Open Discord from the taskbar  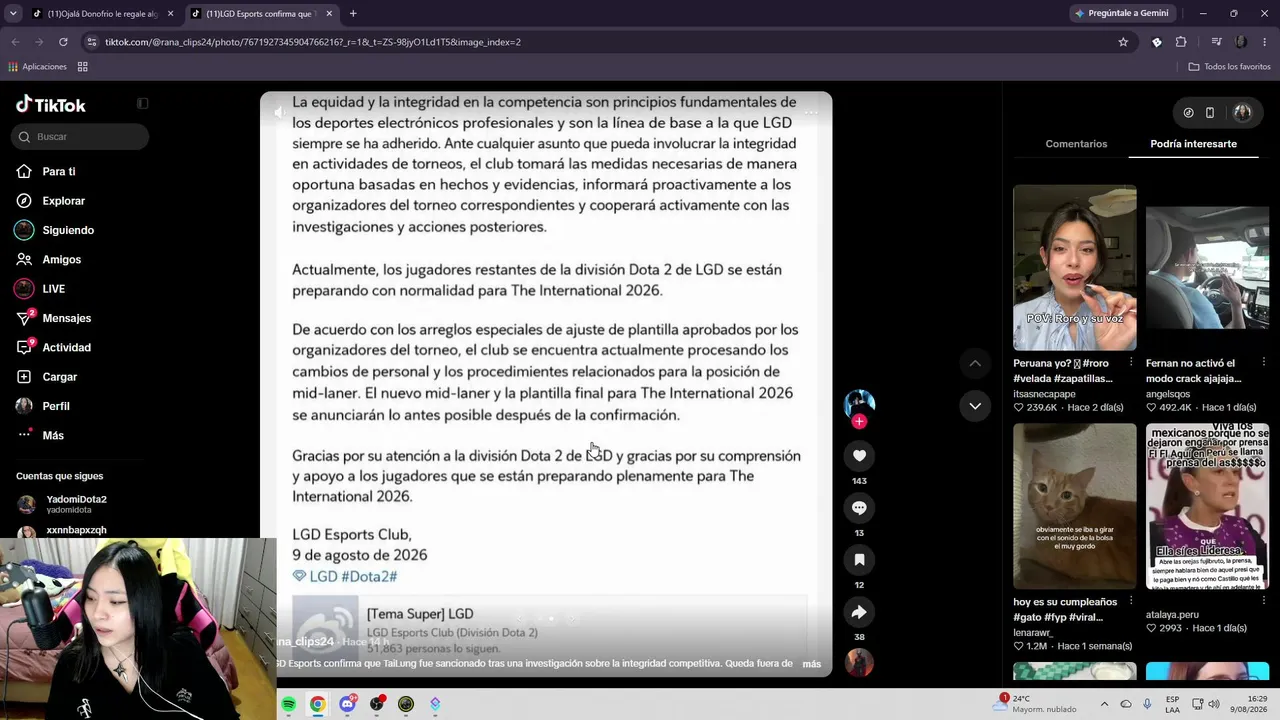coord(347,705)
